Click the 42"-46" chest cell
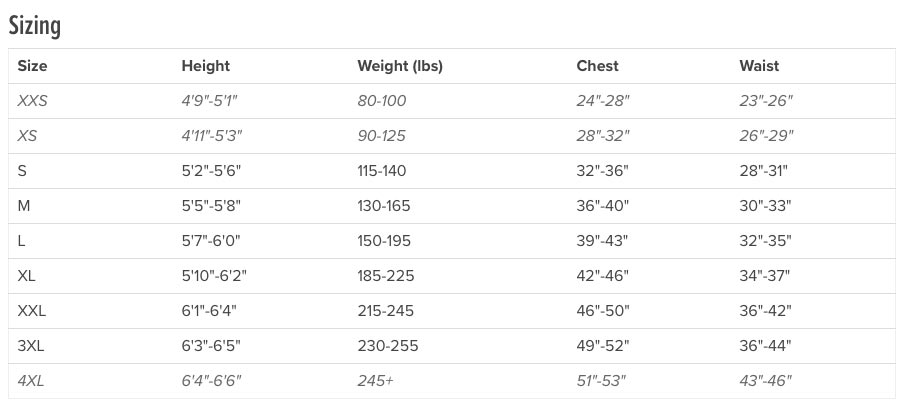The width and height of the screenshot is (909, 411). [x=603, y=276]
